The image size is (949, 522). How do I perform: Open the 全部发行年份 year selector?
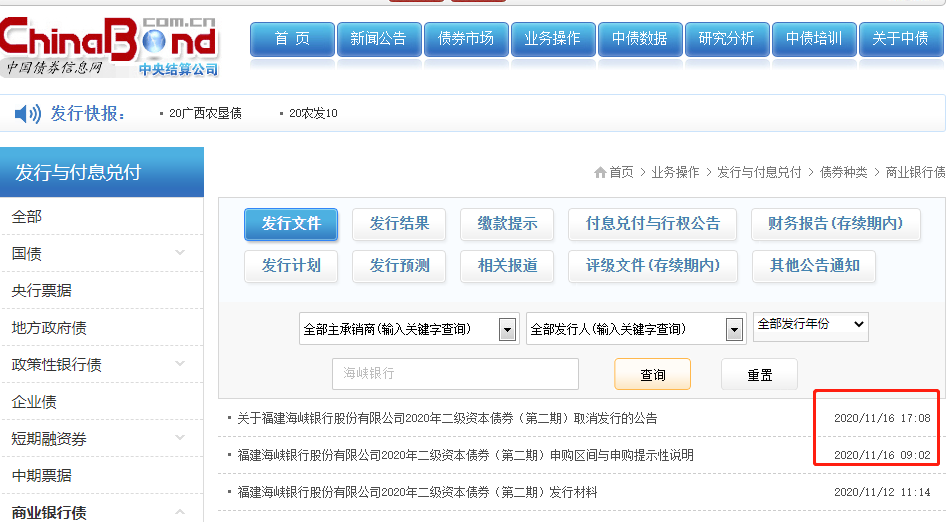[810, 325]
